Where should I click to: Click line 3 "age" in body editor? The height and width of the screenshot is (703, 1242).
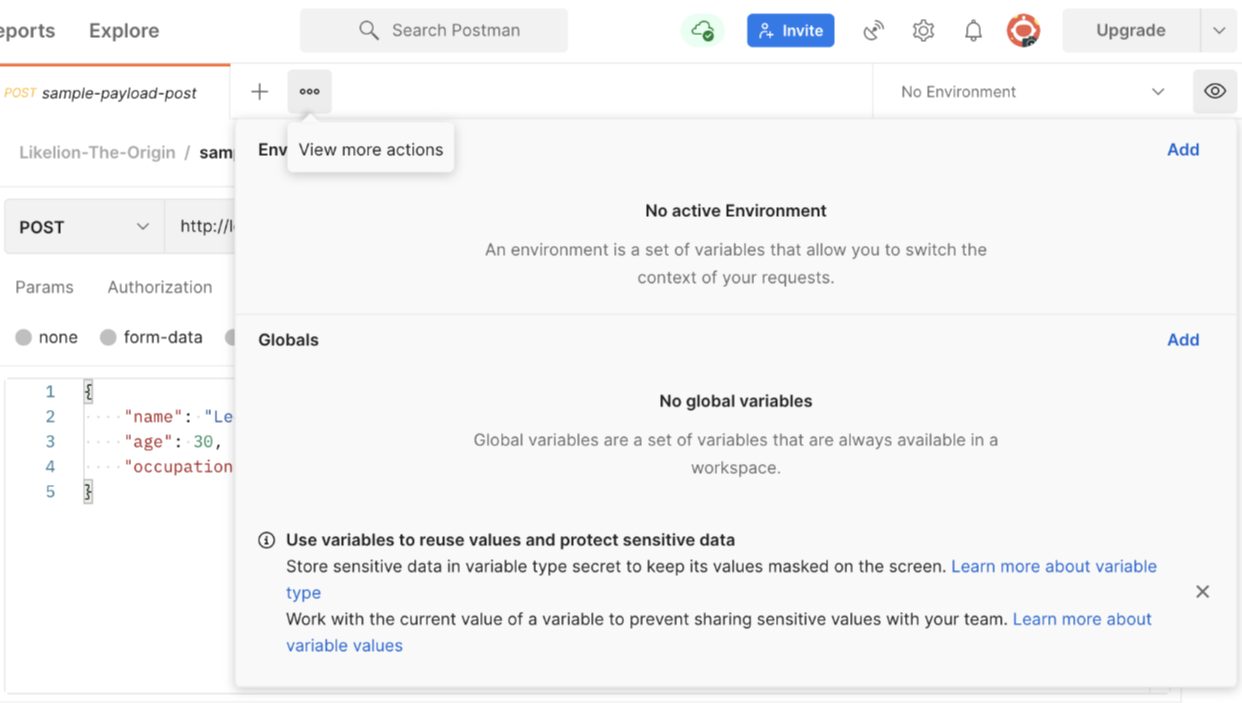[147, 441]
